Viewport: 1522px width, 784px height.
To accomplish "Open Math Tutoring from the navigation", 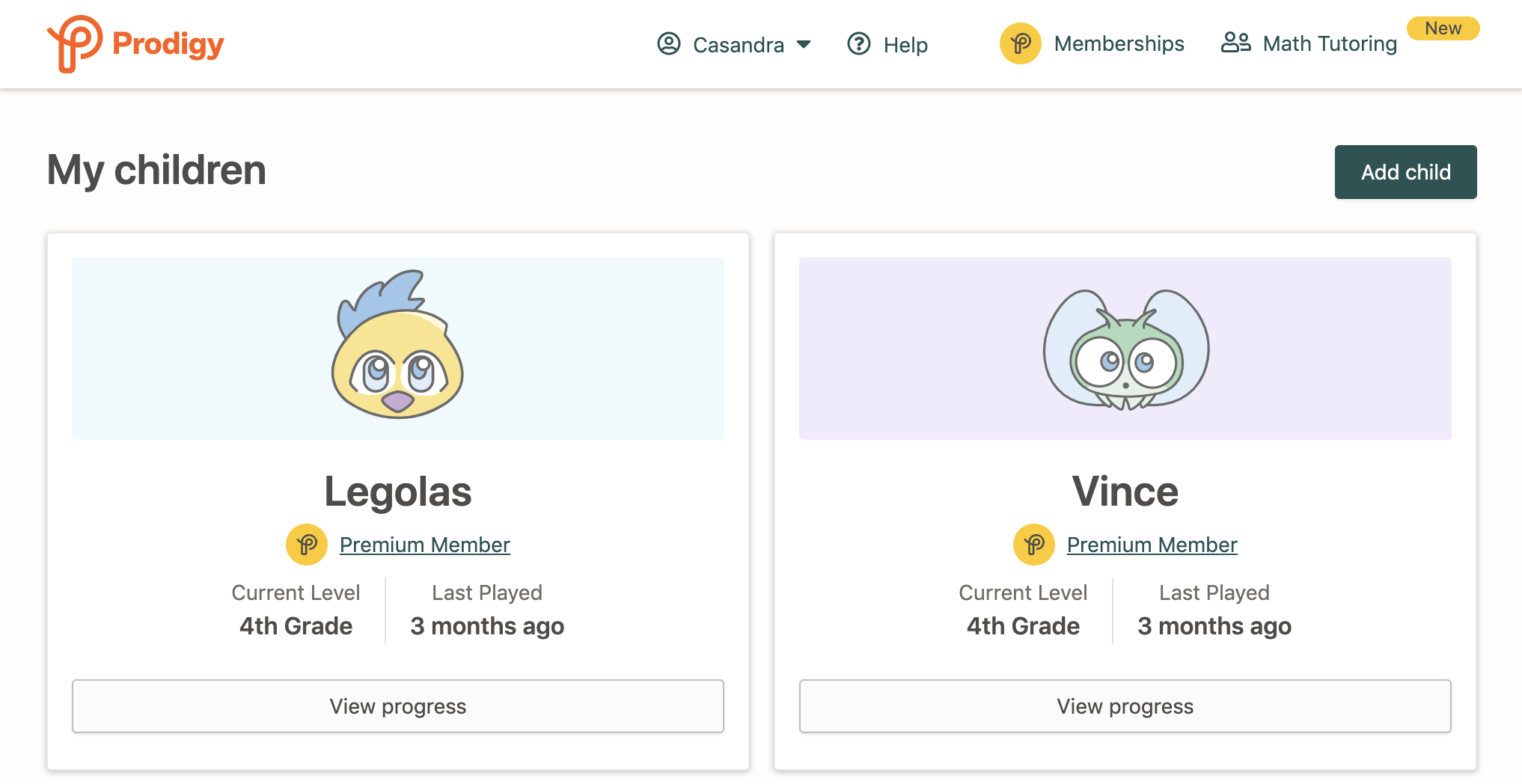I will (1330, 43).
